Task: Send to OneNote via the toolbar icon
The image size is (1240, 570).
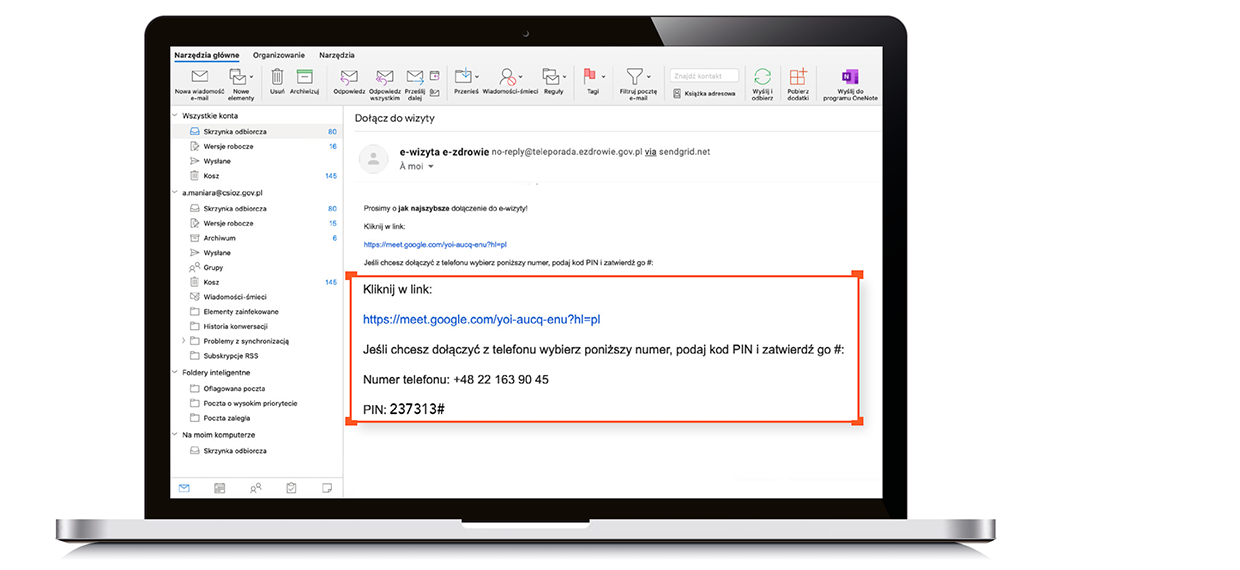Action: [x=850, y=77]
